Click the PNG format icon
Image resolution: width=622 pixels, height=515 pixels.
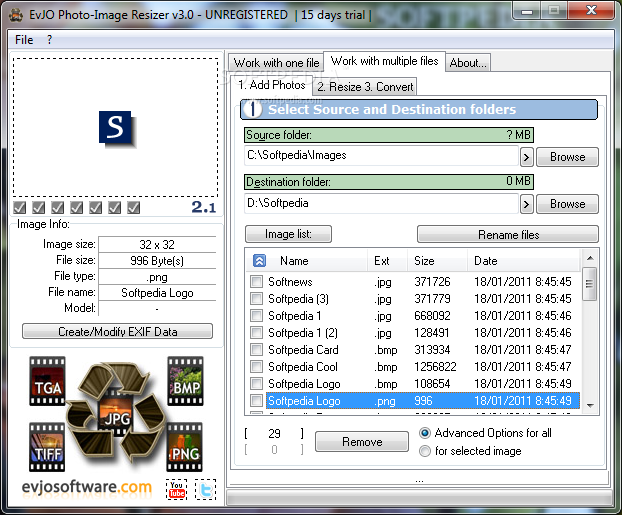(x=184, y=447)
